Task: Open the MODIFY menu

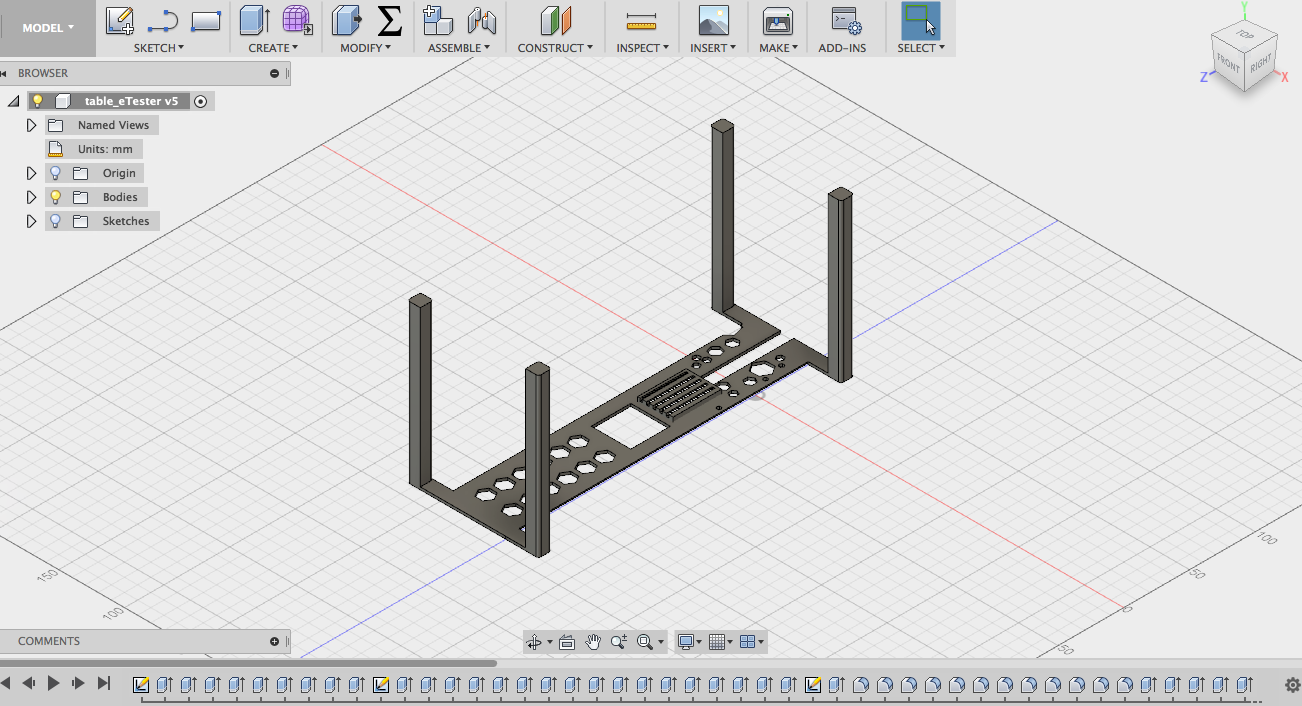Action: tap(365, 48)
